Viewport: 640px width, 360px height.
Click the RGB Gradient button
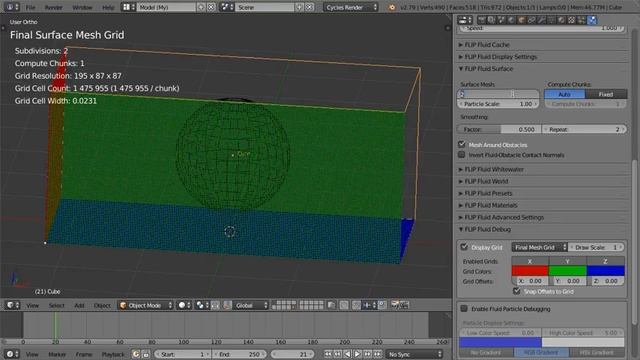click(x=541, y=352)
